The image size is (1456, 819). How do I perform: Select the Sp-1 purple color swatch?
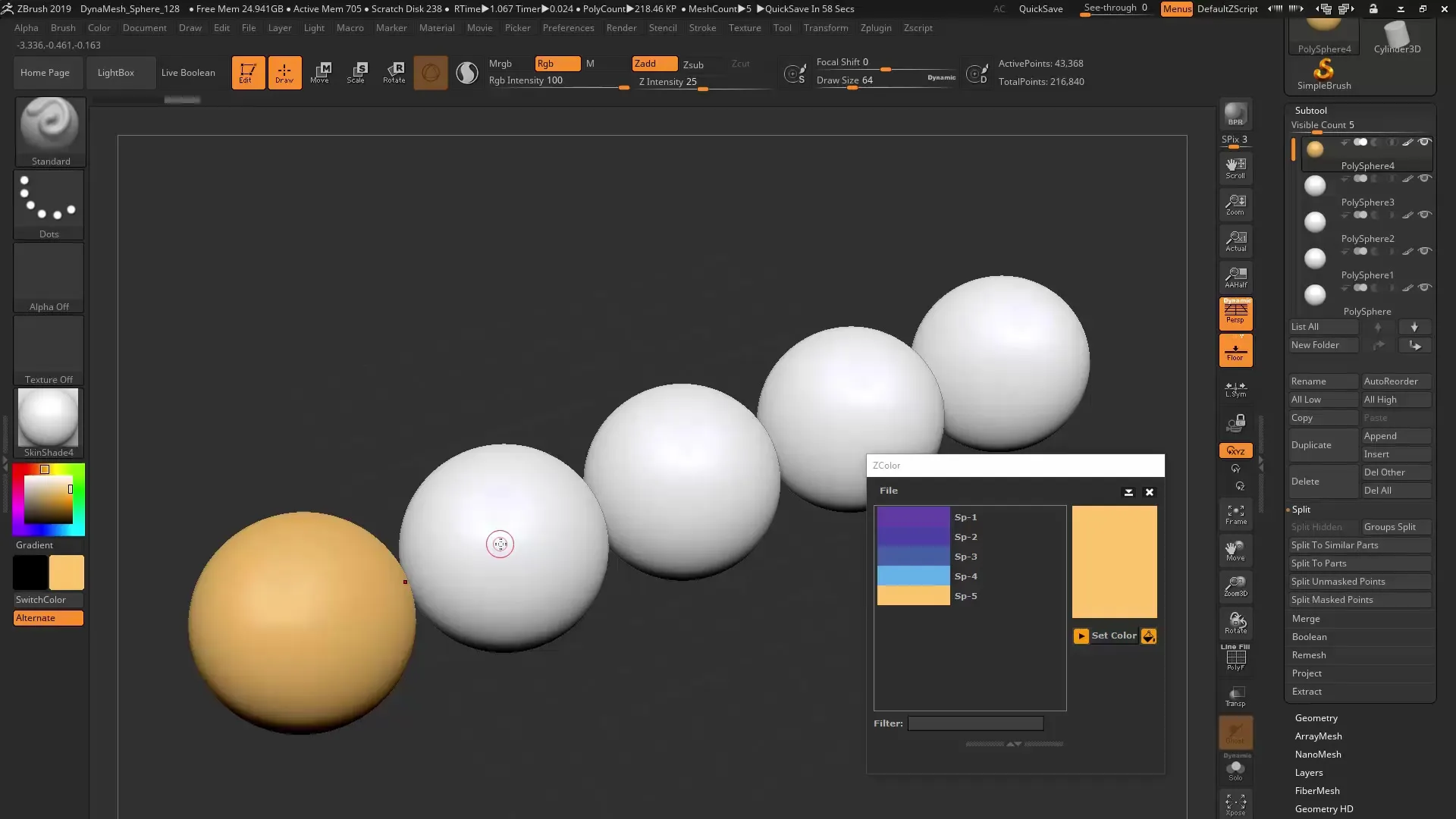913,517
